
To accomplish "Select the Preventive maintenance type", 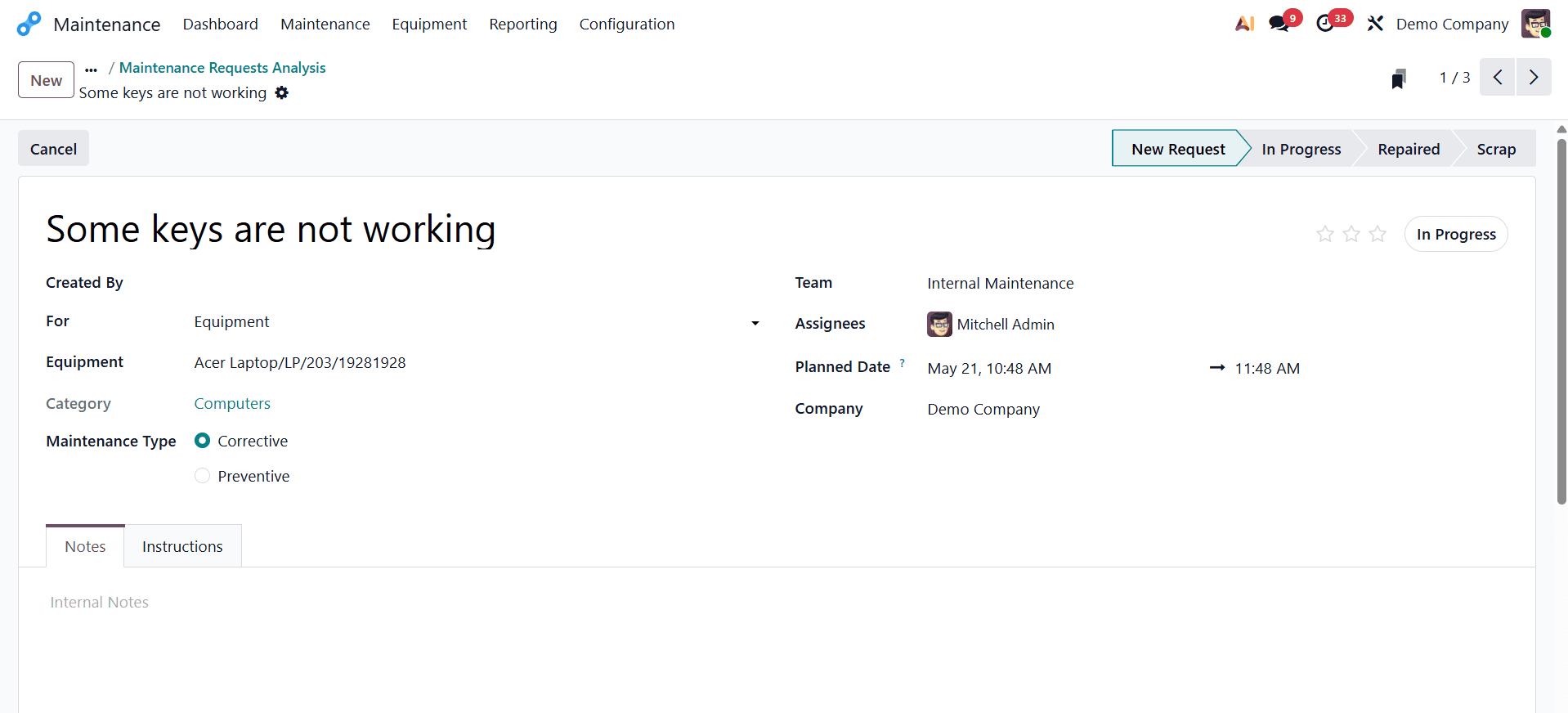I will point(202,476).
